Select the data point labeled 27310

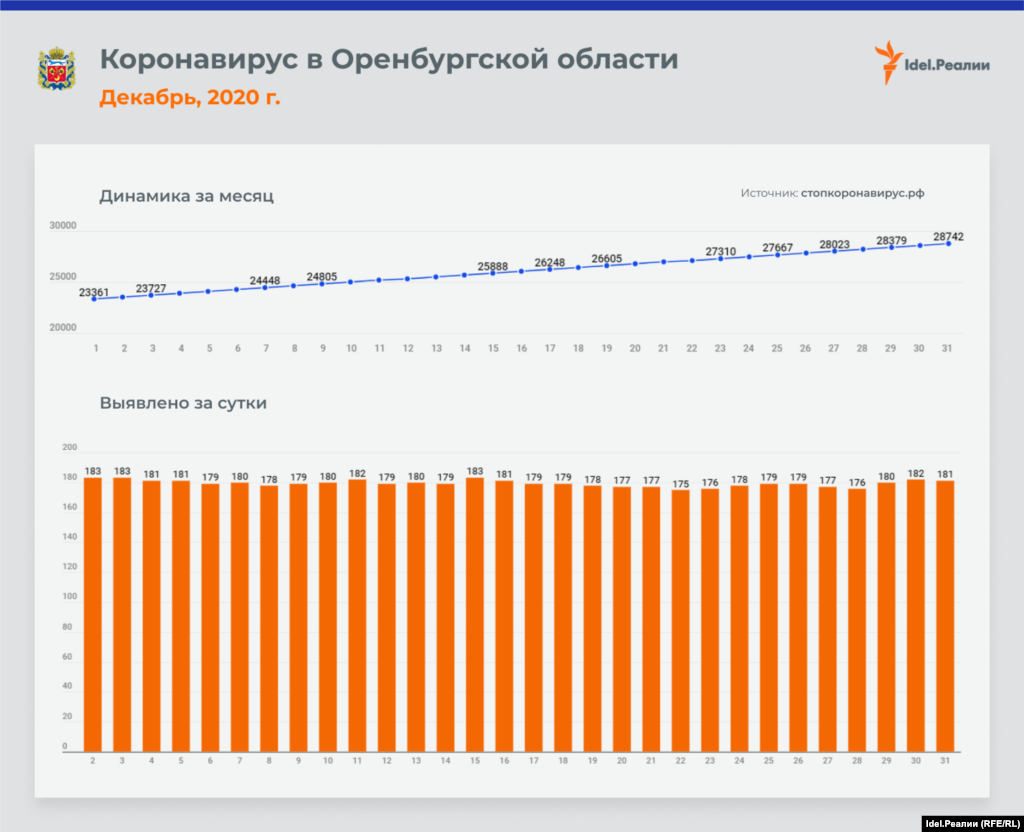pyautogui.click(x=721, y=258)
